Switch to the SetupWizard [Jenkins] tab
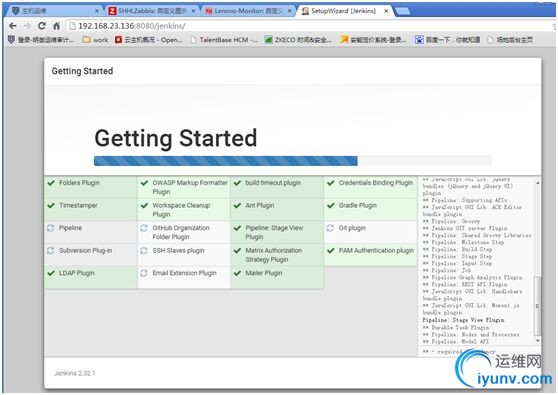Image resolution: width=558 pixels, height=395 pixels. point(343,11)
